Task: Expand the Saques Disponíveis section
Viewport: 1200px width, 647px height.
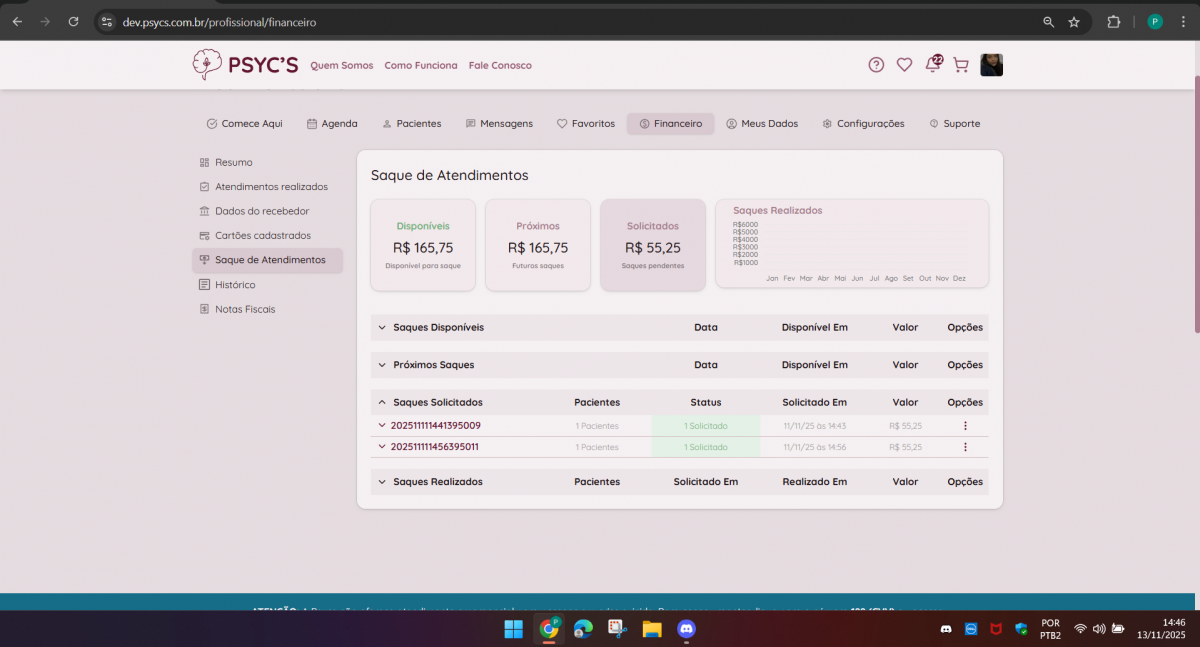Action: 382,328
